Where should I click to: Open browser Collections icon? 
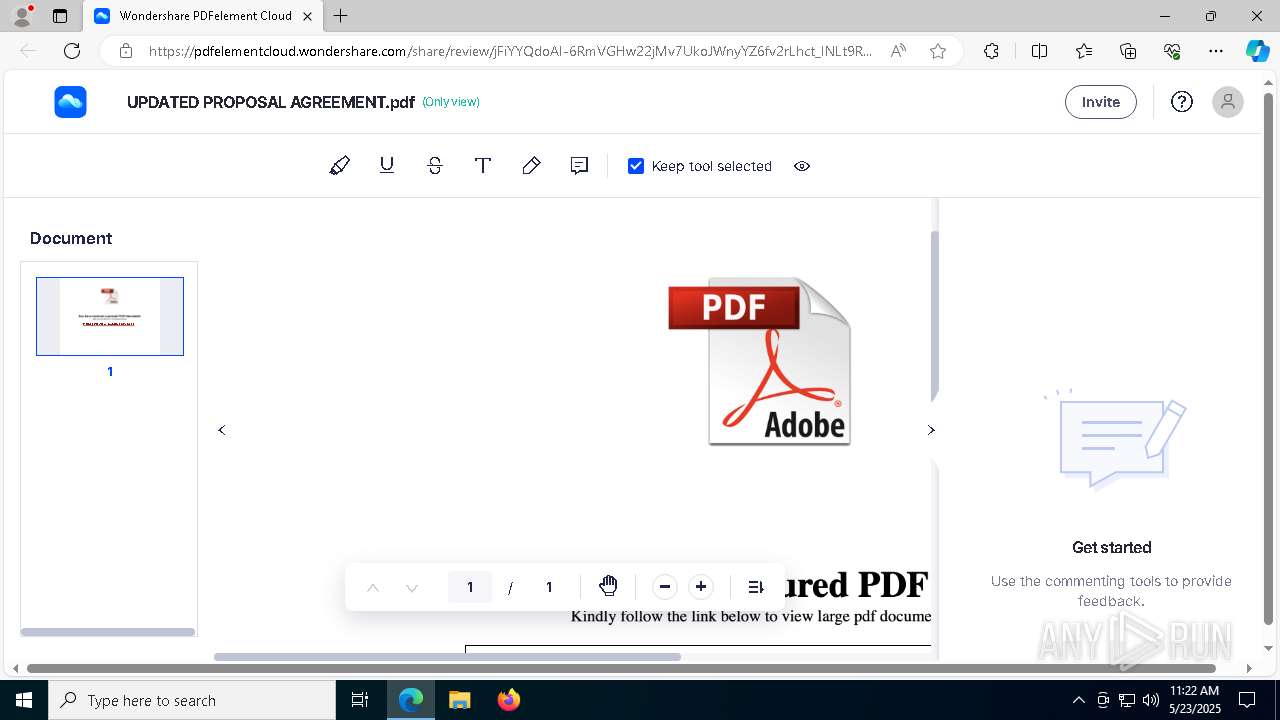coord(1128,51)
